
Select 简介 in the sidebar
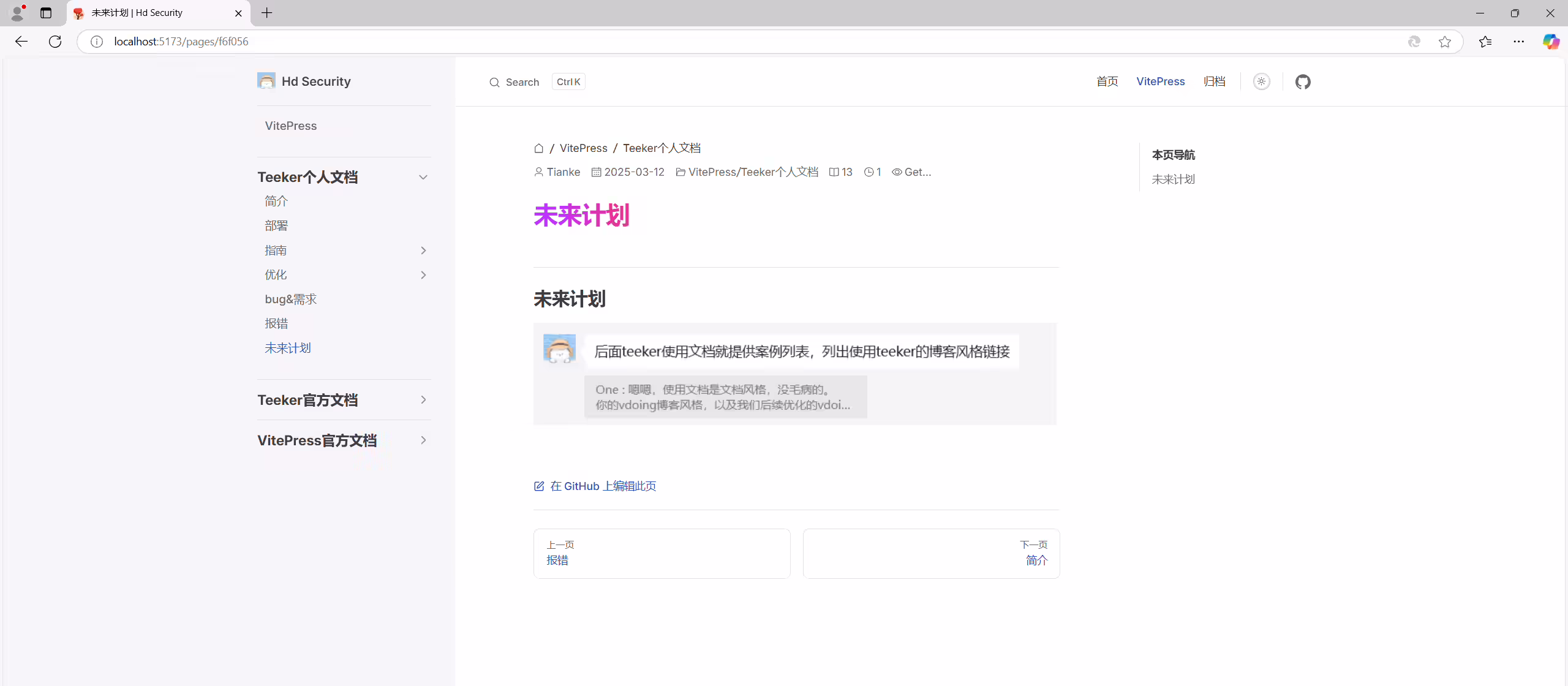[x=276, y=201]
